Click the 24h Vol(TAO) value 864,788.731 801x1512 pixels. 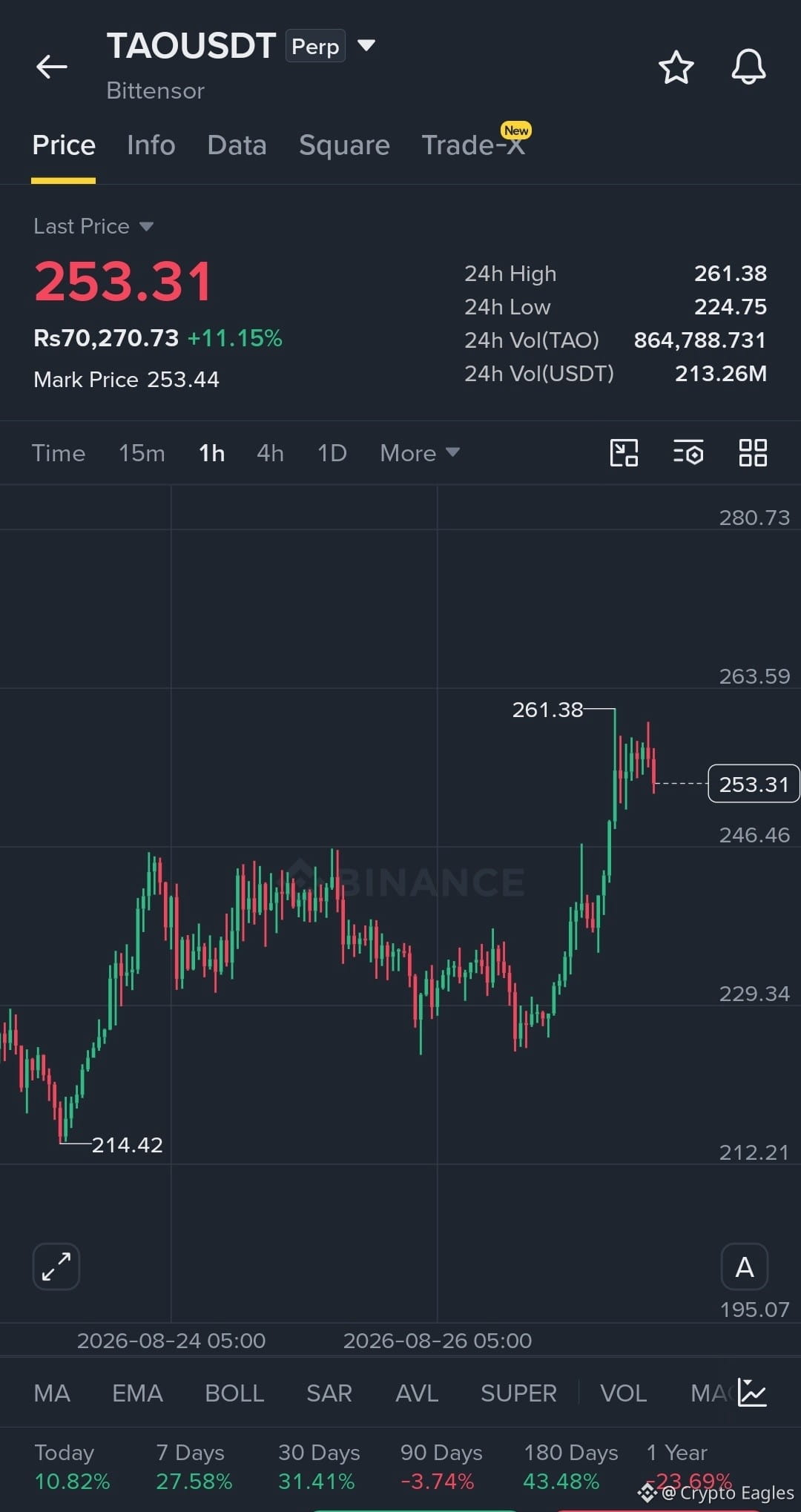click(x=700, y=340)
